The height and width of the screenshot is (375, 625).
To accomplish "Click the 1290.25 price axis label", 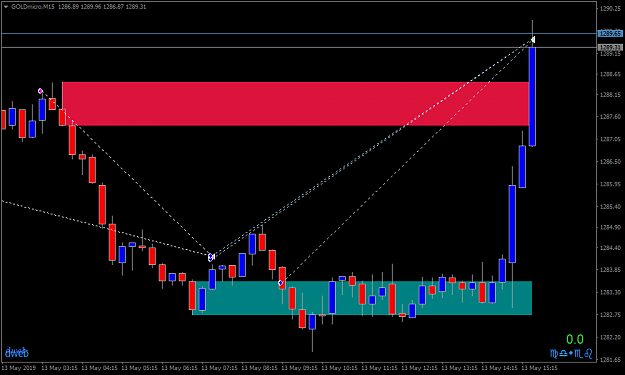I will (x=610, y=9).
